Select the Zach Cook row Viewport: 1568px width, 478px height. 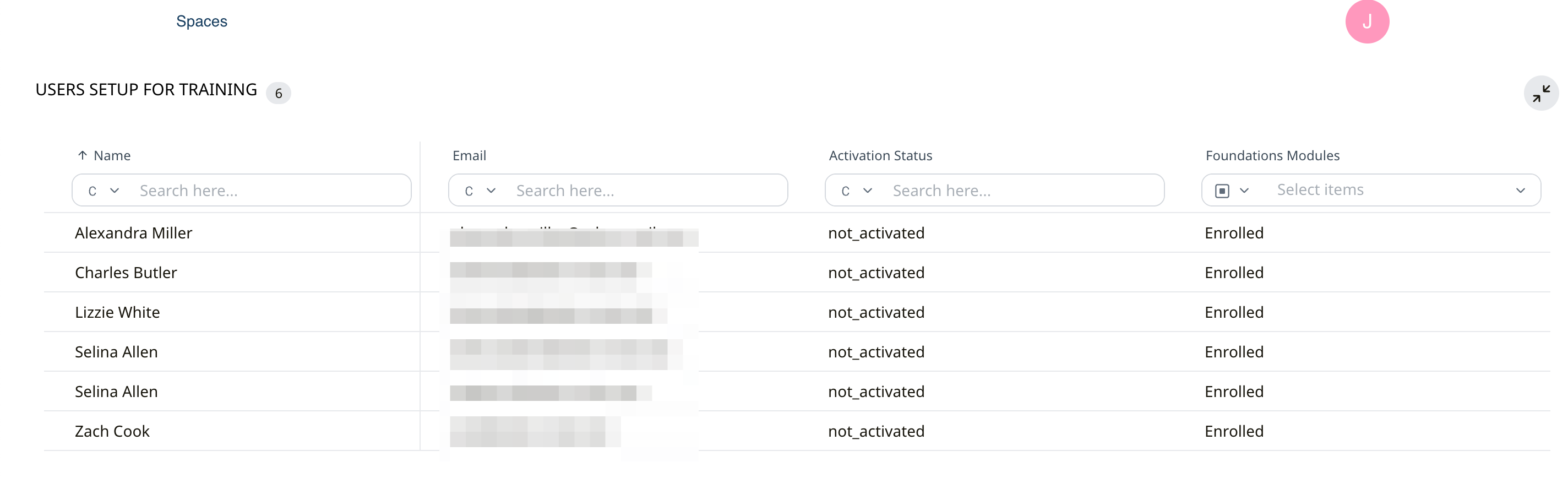point(112,431)
